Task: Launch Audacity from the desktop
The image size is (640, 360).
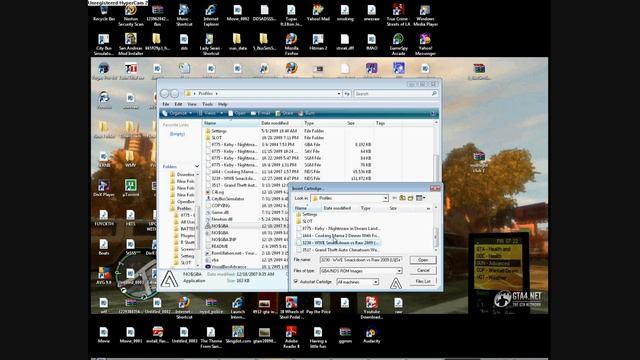Action: coord(371,335)
